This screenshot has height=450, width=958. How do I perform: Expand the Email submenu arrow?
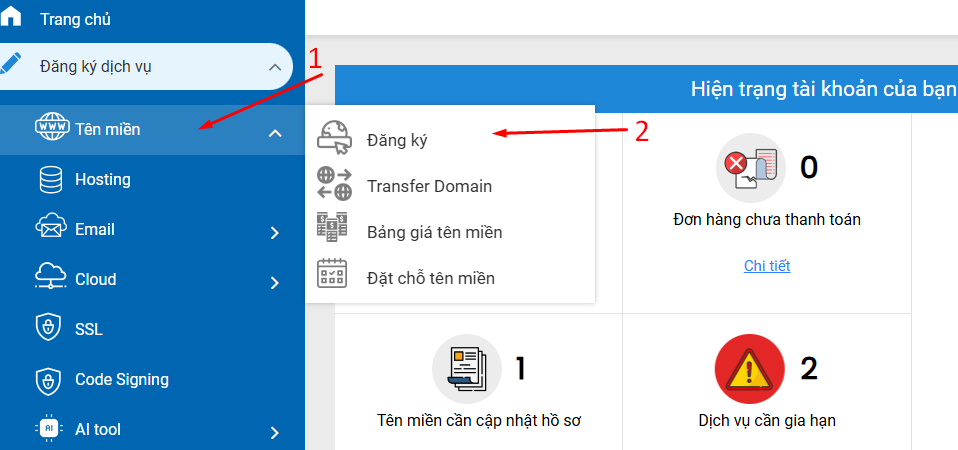tap(275, 233)
